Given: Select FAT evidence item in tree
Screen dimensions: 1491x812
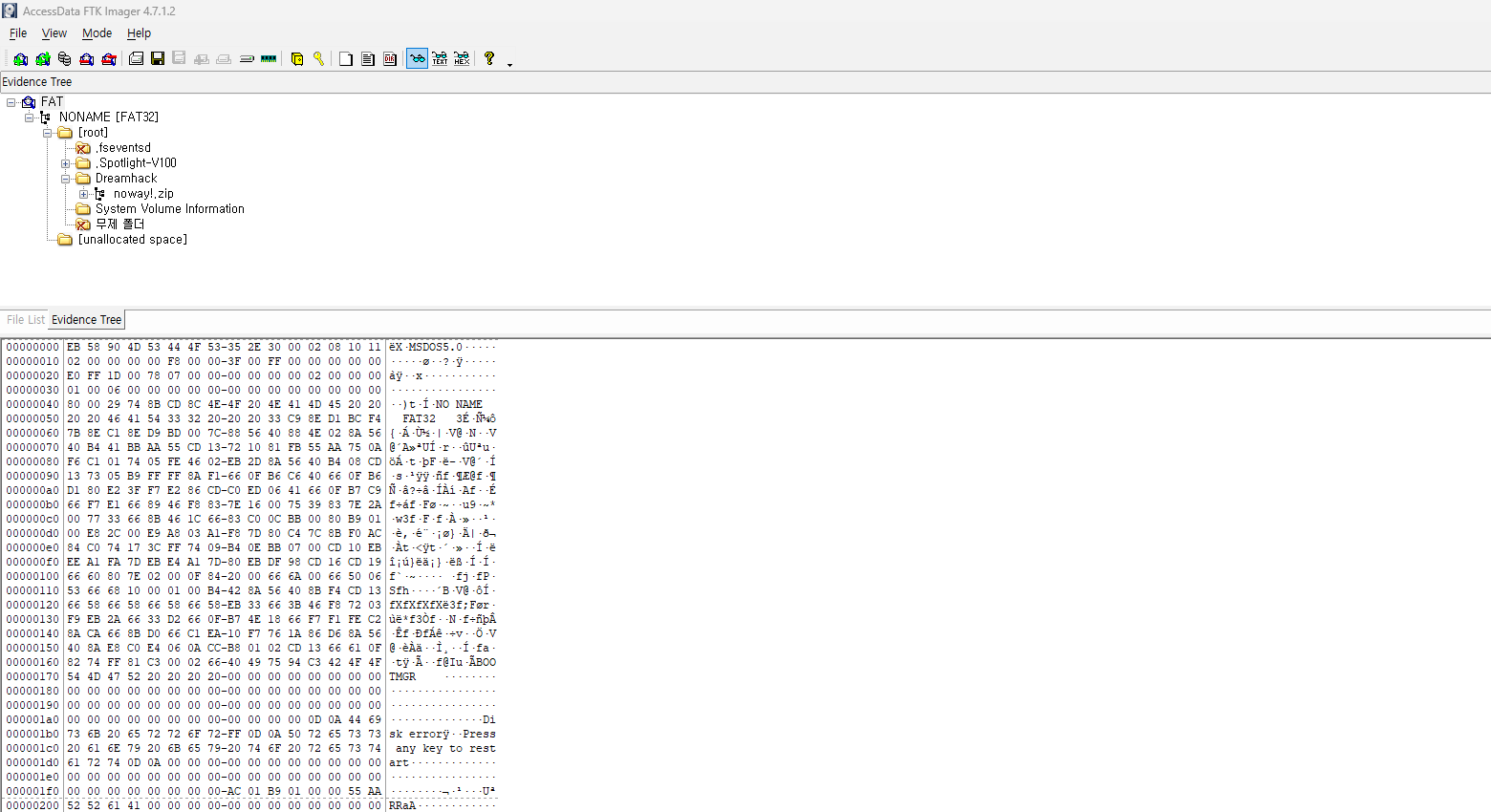Looking at the screenshot, I should click(x=52, y=102).
